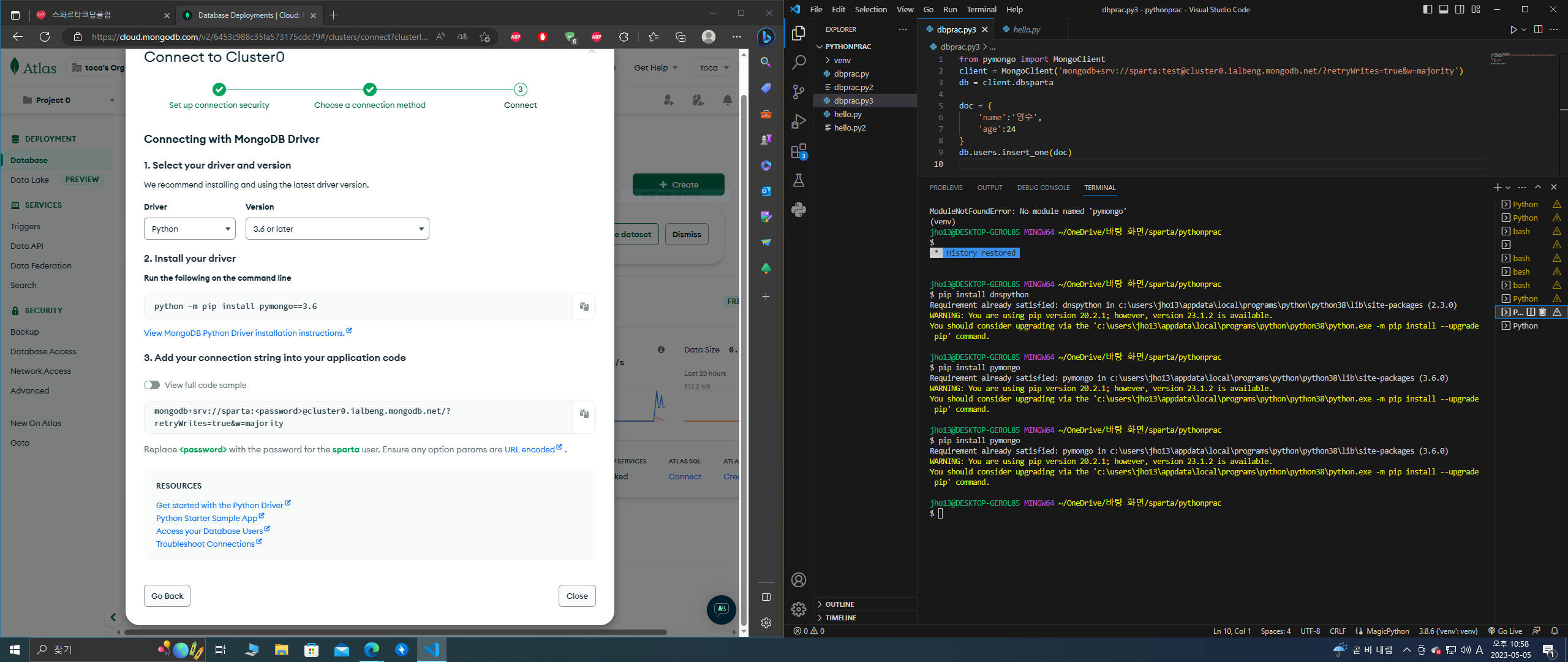Toggle the VS Code primary side bar
Viewport: 1568px width, 662px height.
click(1428, 9)
